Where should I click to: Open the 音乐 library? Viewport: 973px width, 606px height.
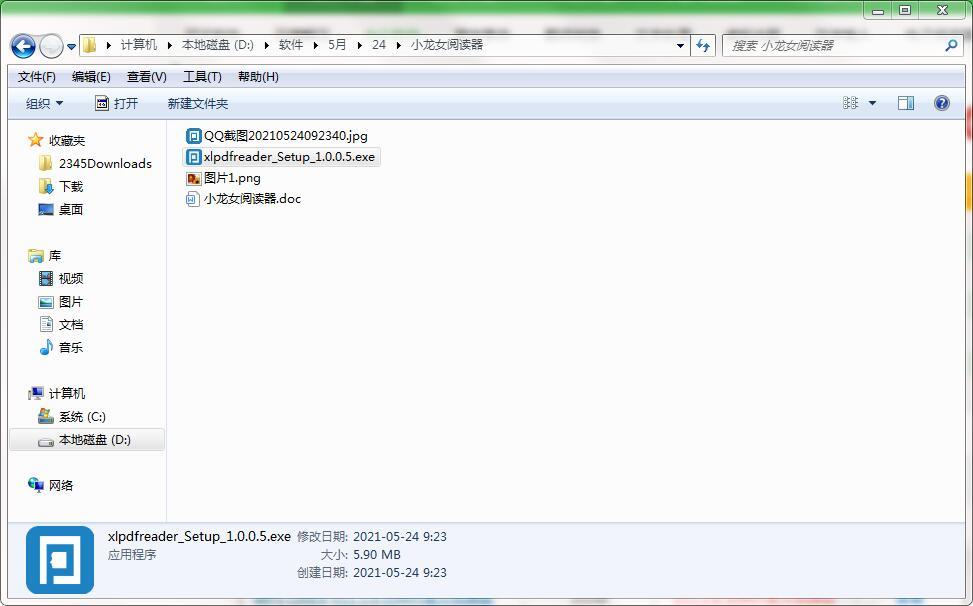(x=71, y=347)
